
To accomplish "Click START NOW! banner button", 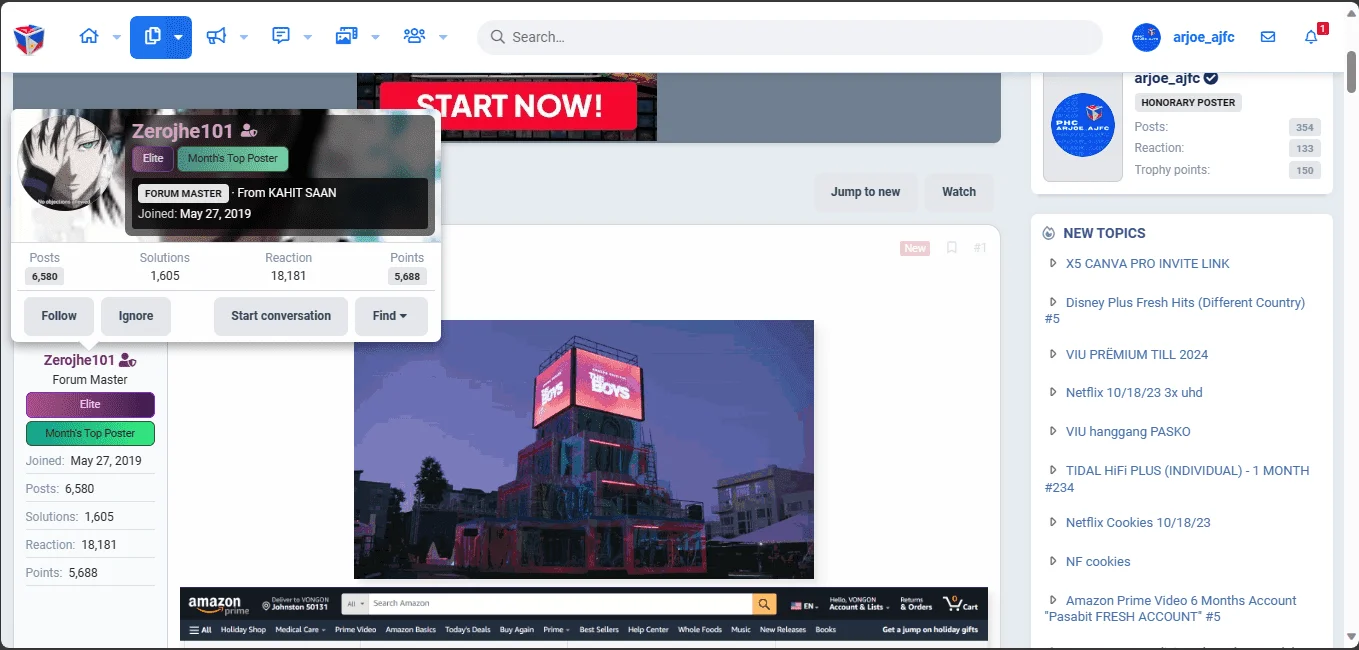I will tap(509, 106).
